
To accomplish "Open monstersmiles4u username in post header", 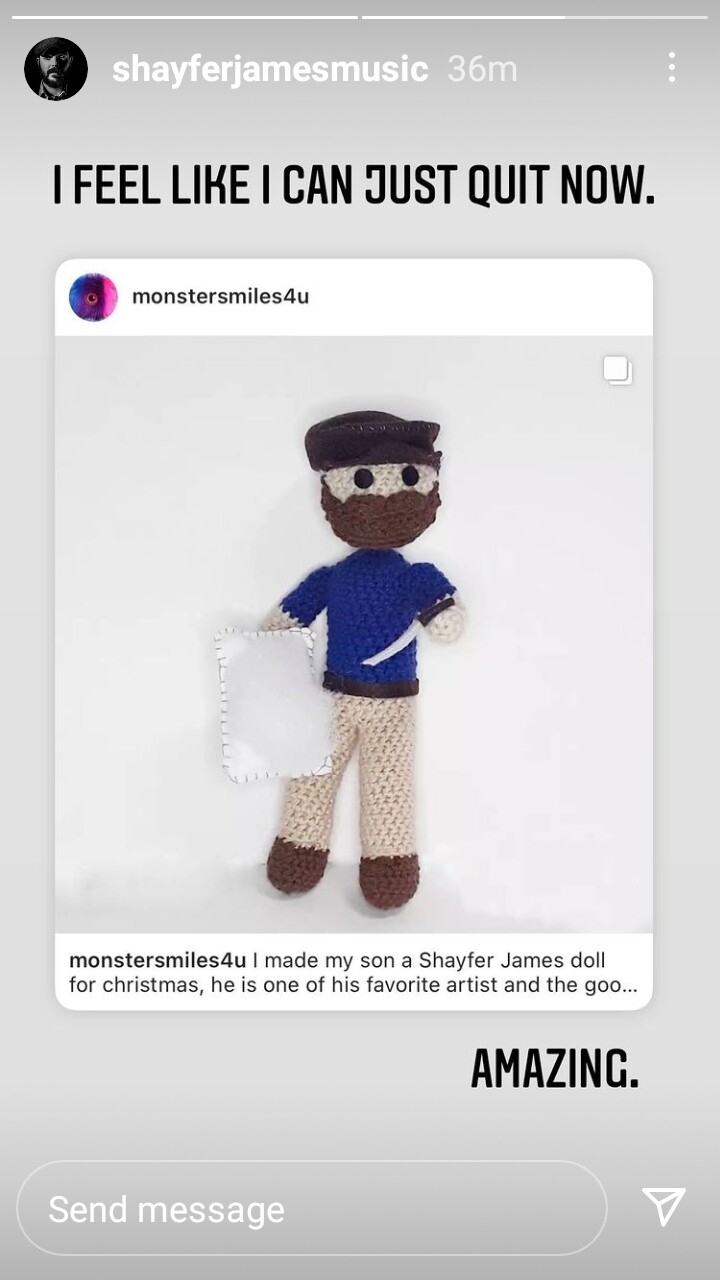I will [x=220, y=297].
